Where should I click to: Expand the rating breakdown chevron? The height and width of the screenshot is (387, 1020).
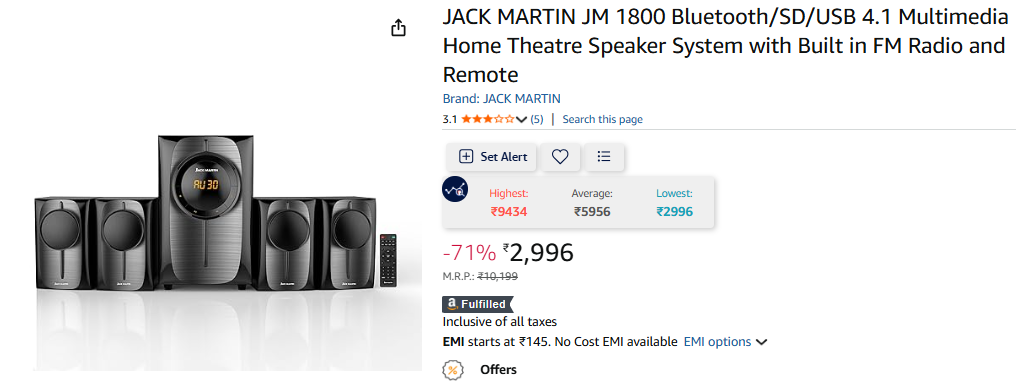coord(521,119)
